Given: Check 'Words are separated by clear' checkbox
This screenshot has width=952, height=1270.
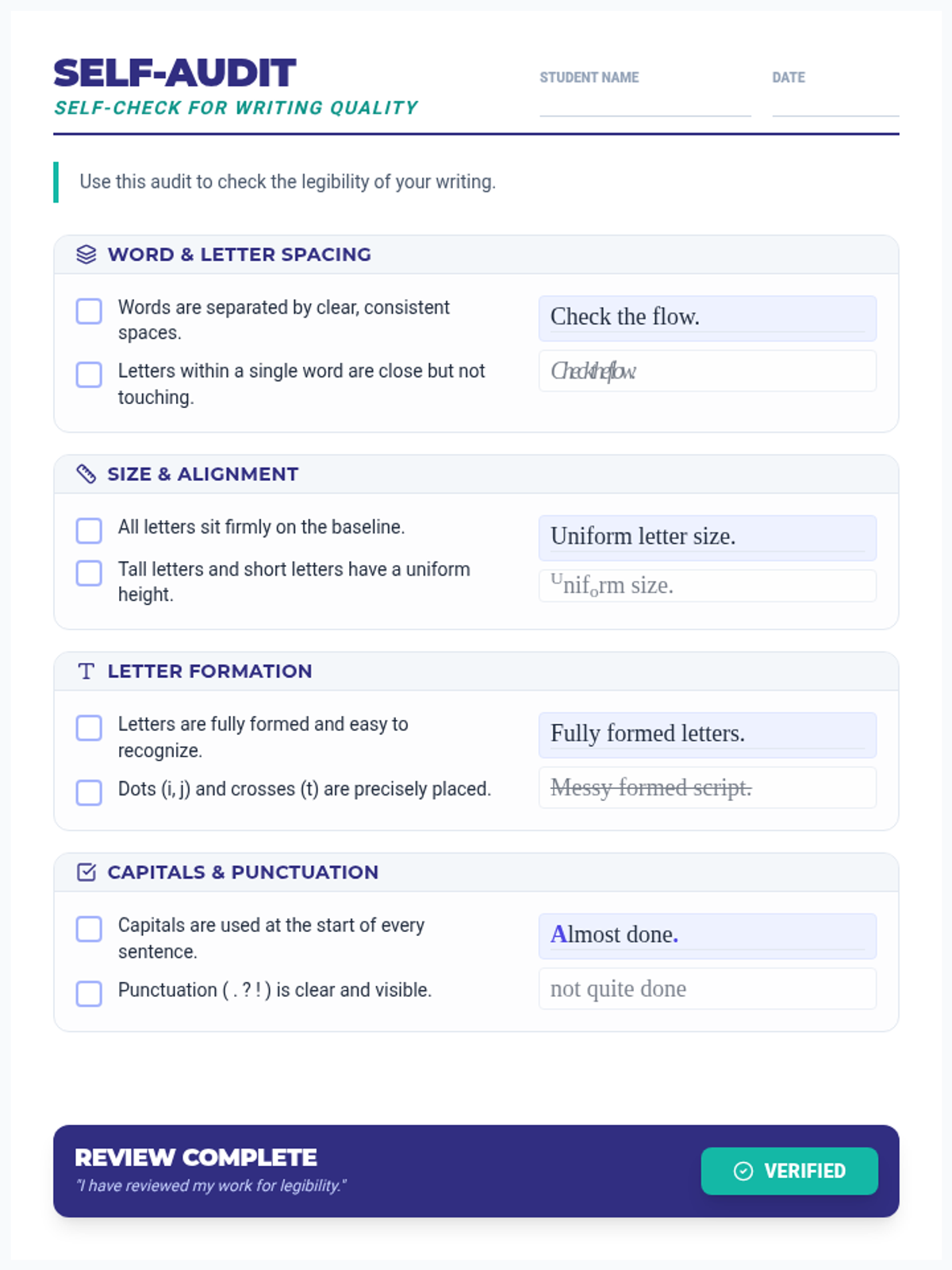Looking at the screenshot, I should 89,311.
